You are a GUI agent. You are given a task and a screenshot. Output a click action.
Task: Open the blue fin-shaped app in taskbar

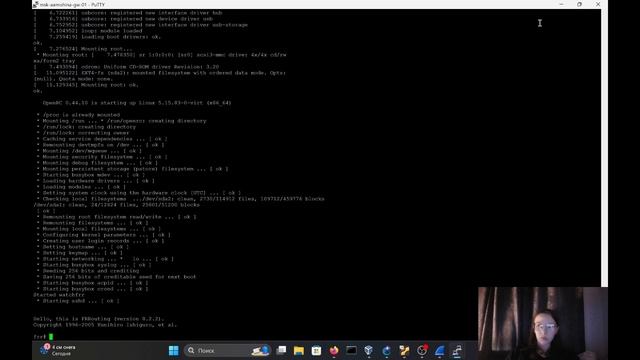440,351
